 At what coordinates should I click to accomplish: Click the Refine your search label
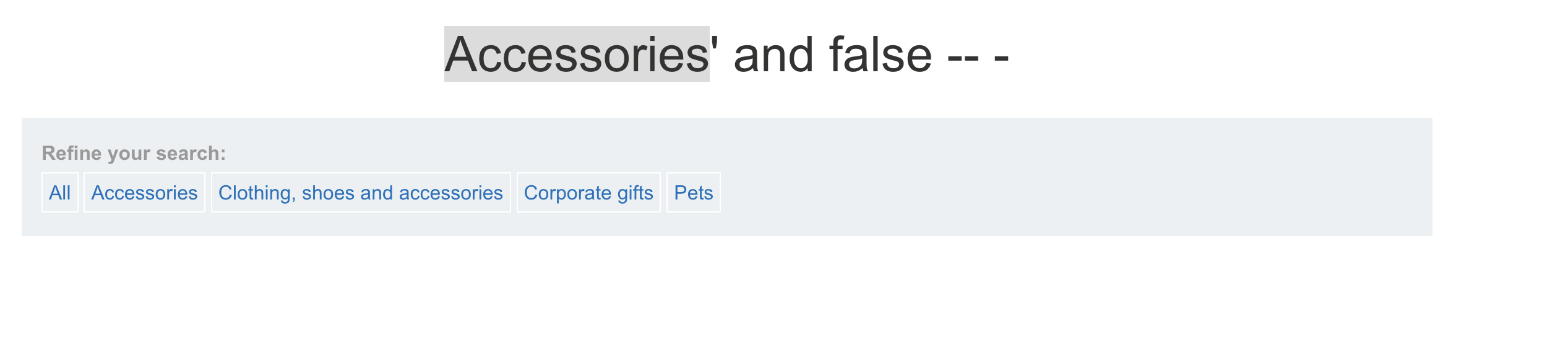[x=134, y=153]
